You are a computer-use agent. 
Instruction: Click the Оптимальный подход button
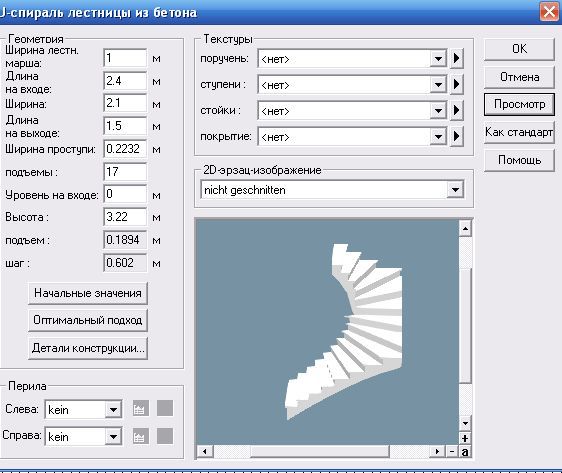click(x=88, y=320)
